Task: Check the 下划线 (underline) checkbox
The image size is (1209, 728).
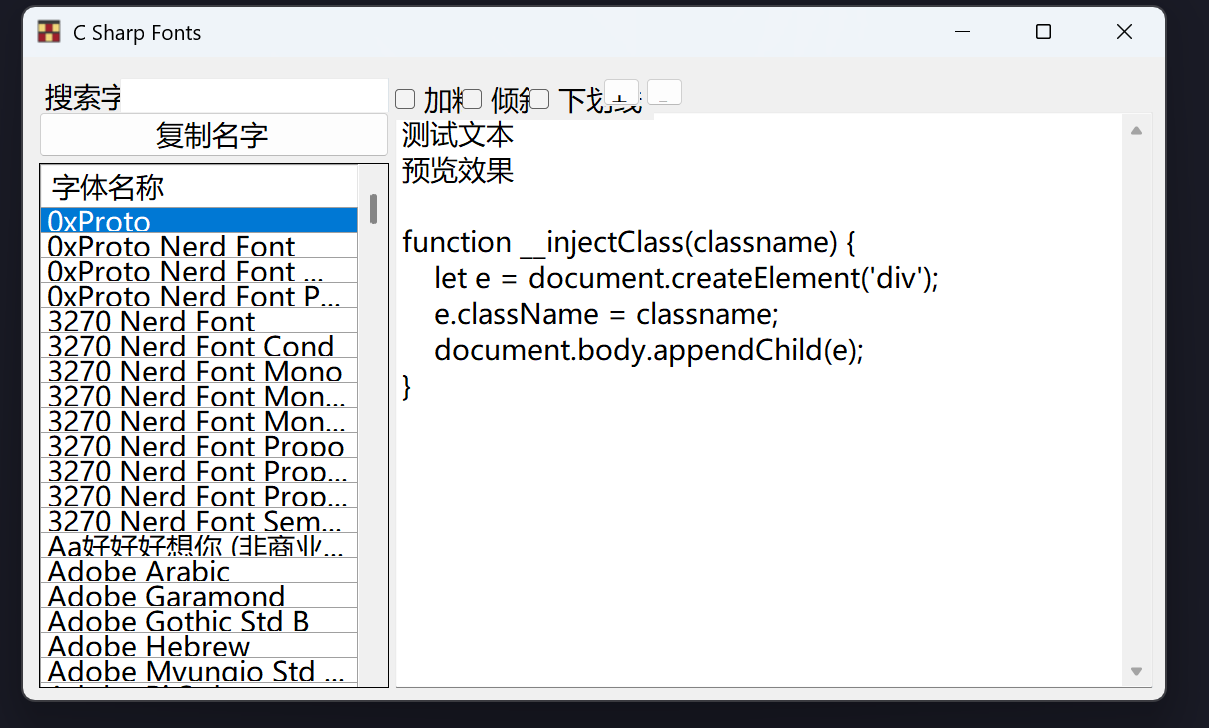Action: [x=540, y=99]
